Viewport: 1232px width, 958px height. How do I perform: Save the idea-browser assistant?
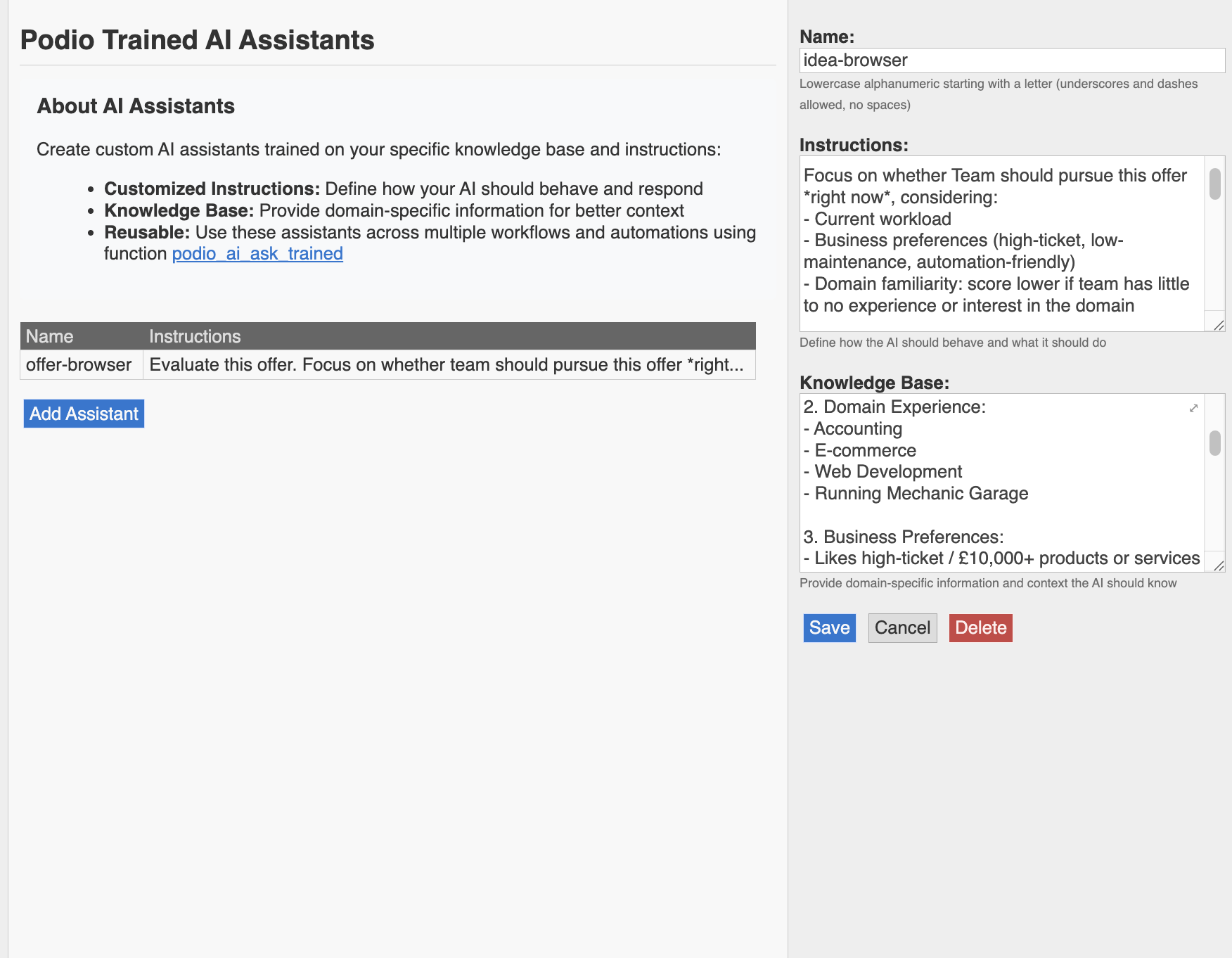(x=829, y=628)
